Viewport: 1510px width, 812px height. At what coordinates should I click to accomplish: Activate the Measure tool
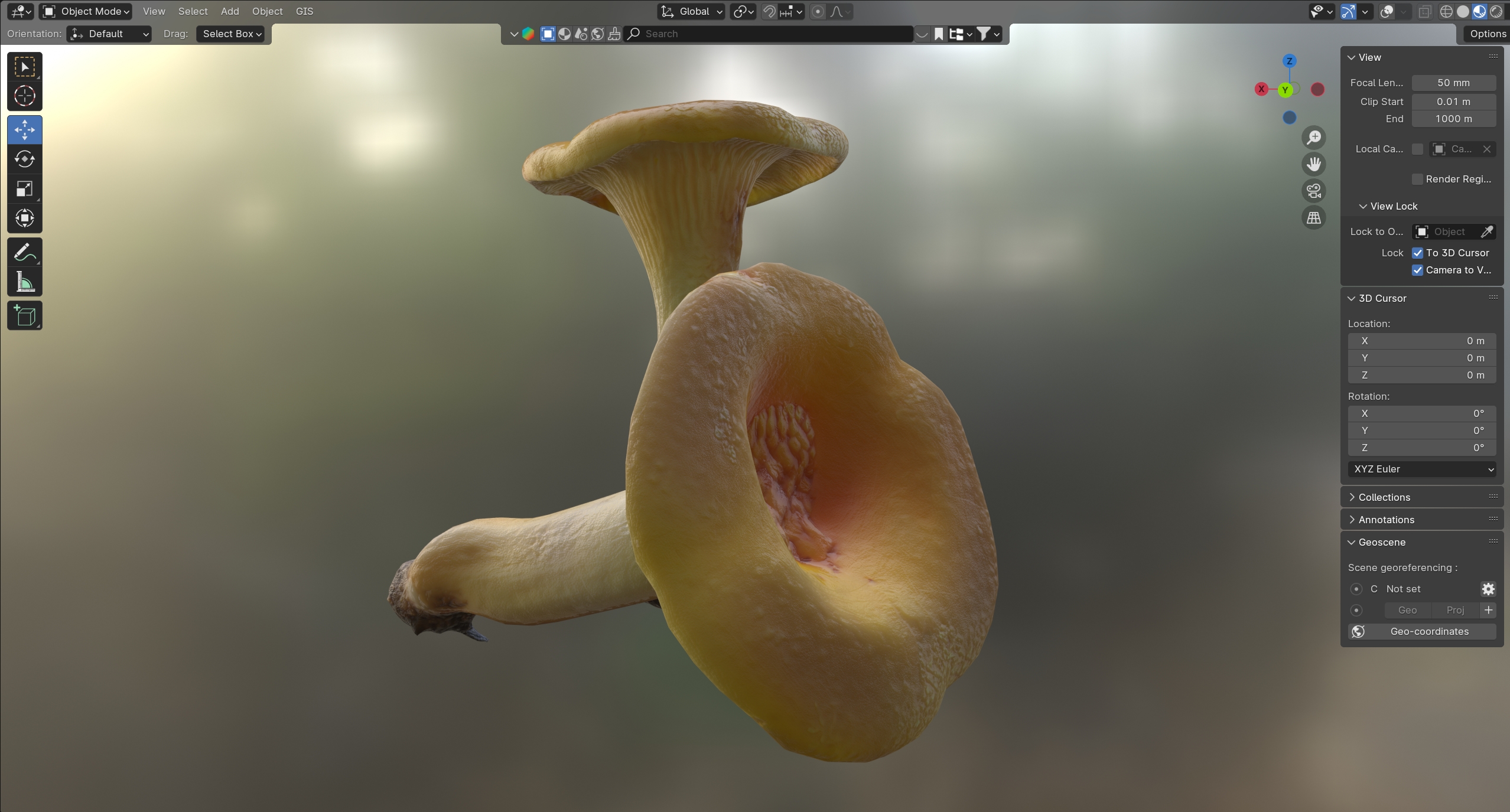pyautogui.click(x=24, y=282)
